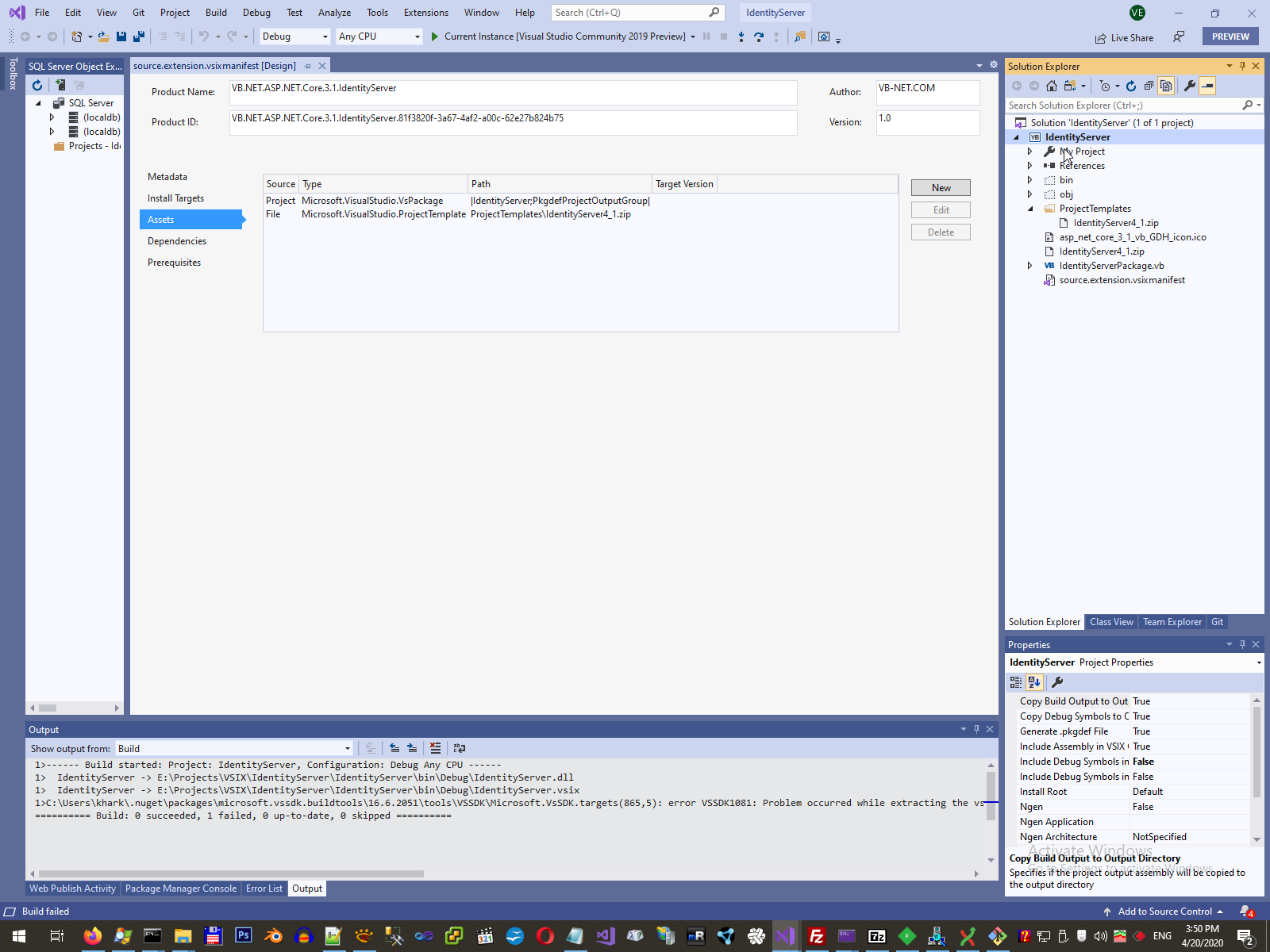
Task: Open the Build menu
Action: tap(216, 13)
